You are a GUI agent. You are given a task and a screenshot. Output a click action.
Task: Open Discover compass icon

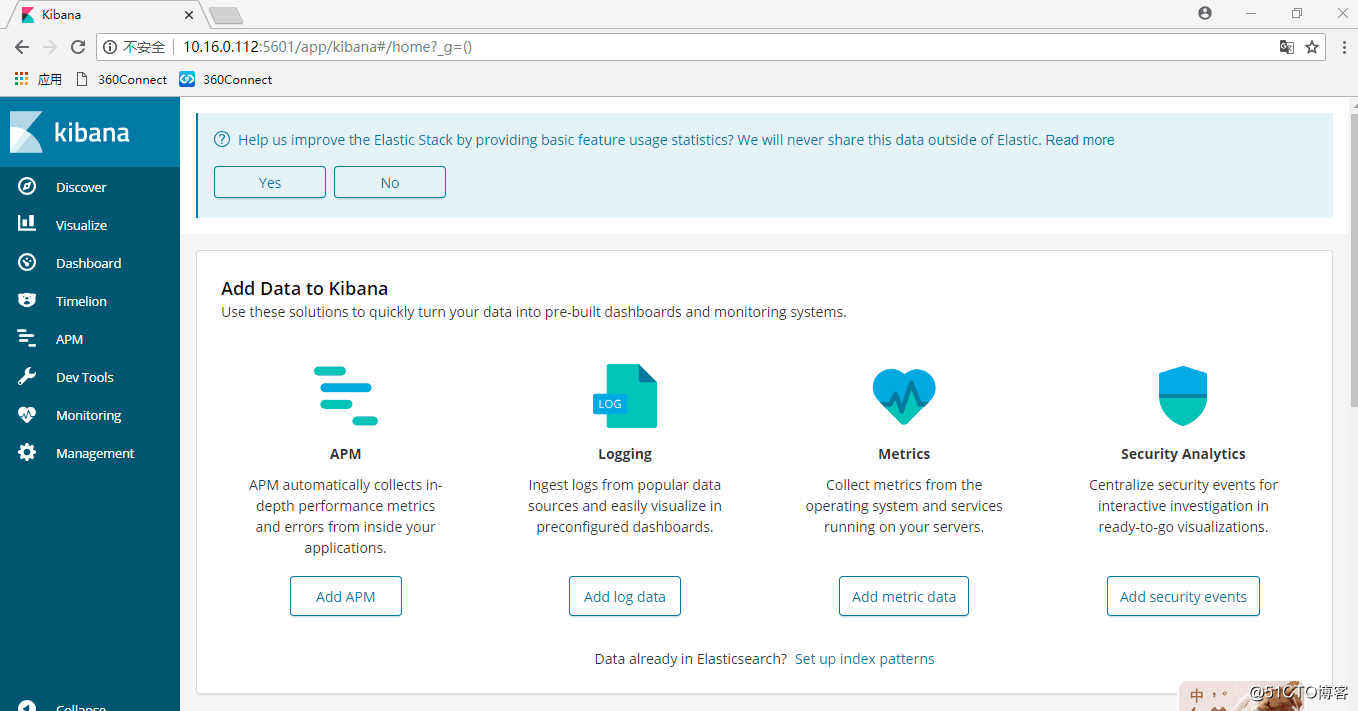tap(27, 187)
